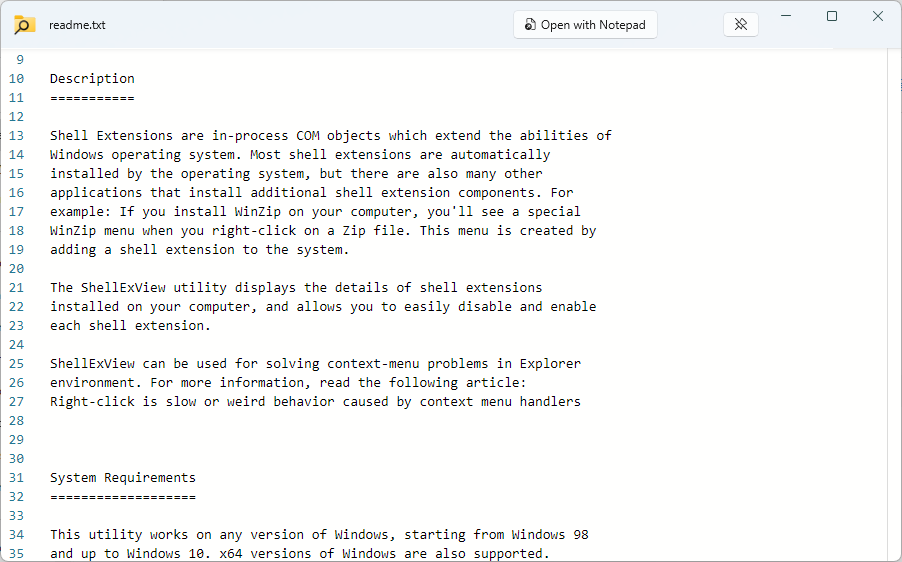
Task: Maximize the Peek preview window
Action: [x=832, y=16]
